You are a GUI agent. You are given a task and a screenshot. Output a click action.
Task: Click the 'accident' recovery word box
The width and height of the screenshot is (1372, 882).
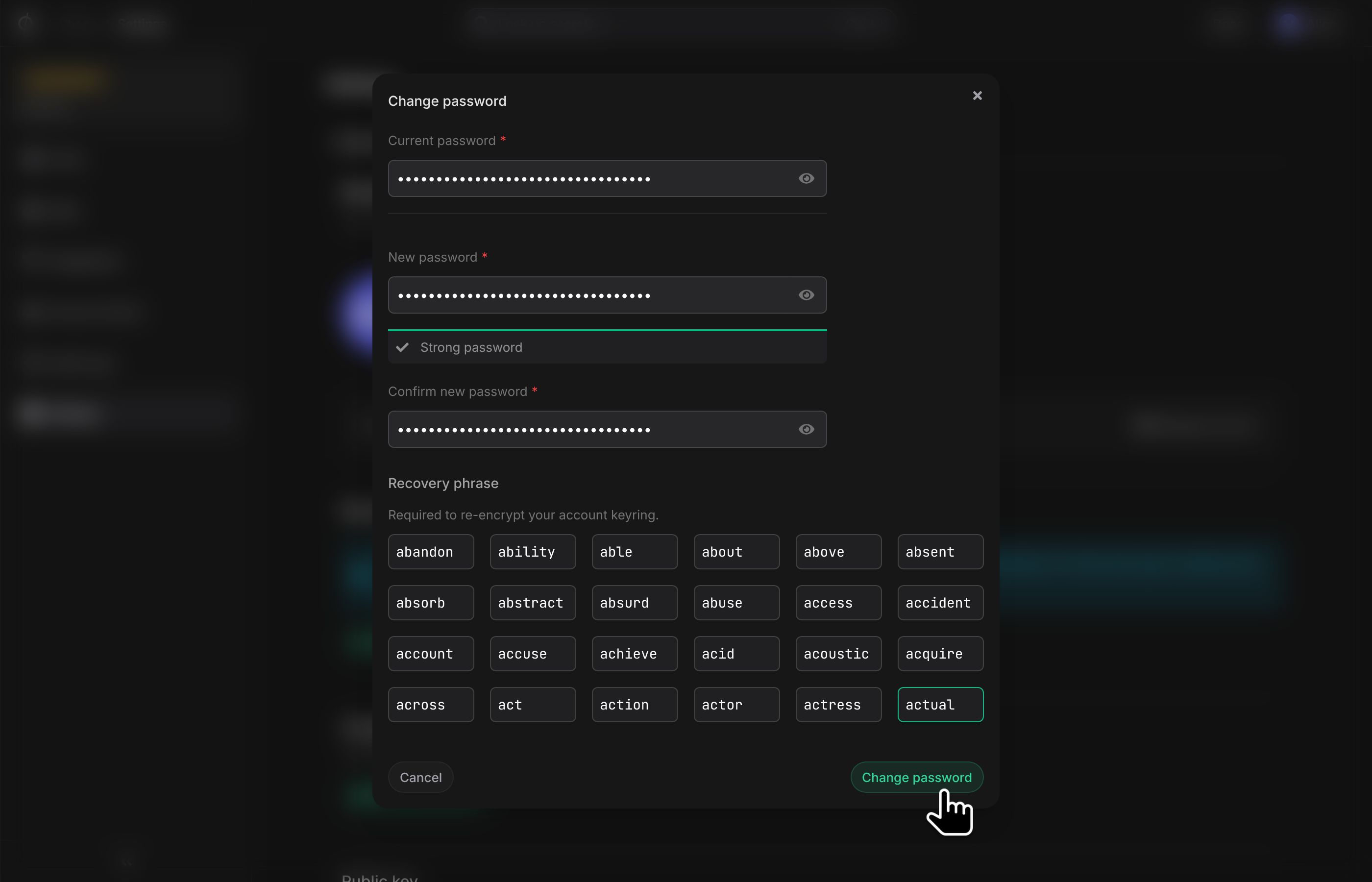pos(940,603)
